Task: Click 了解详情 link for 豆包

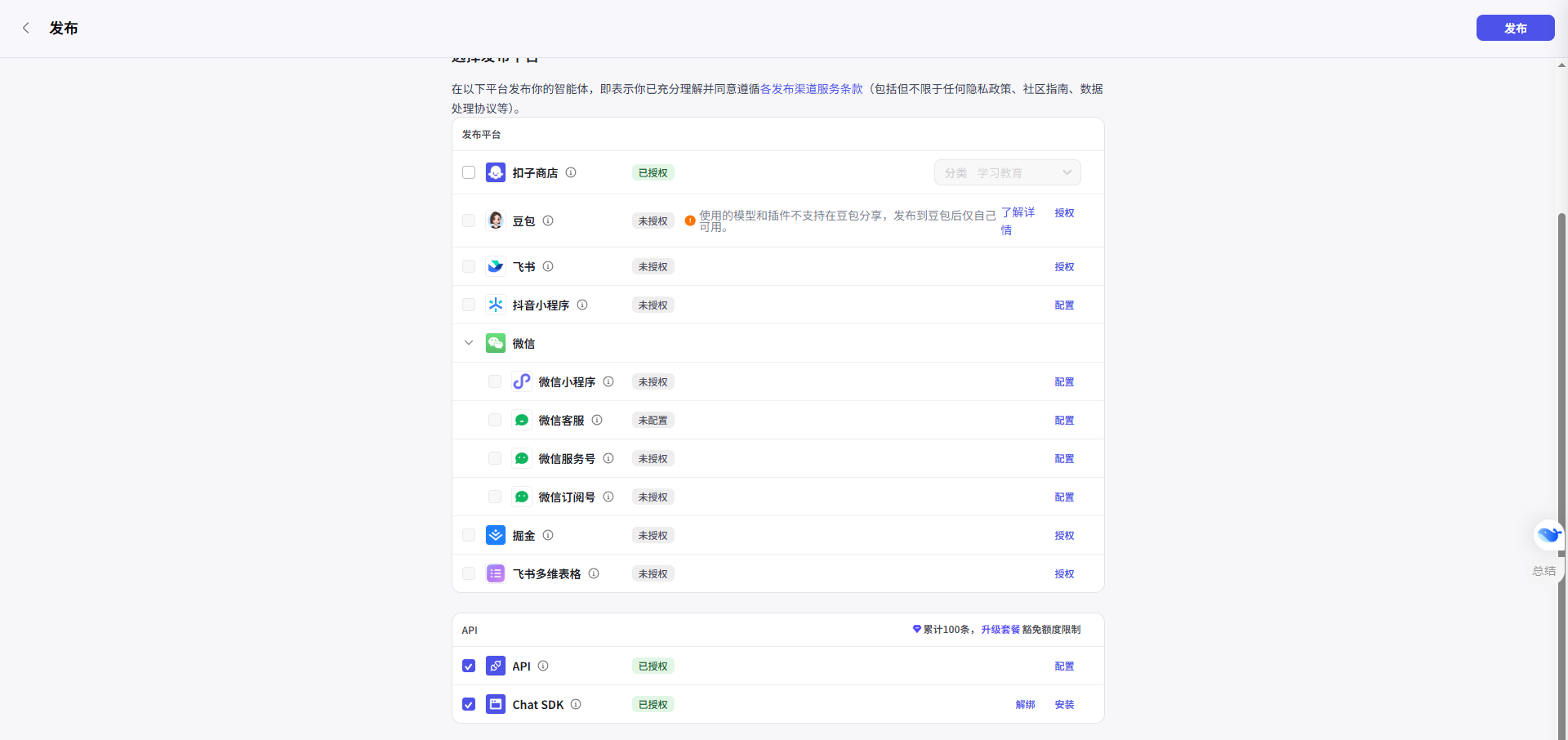Action: point(1018,221)
